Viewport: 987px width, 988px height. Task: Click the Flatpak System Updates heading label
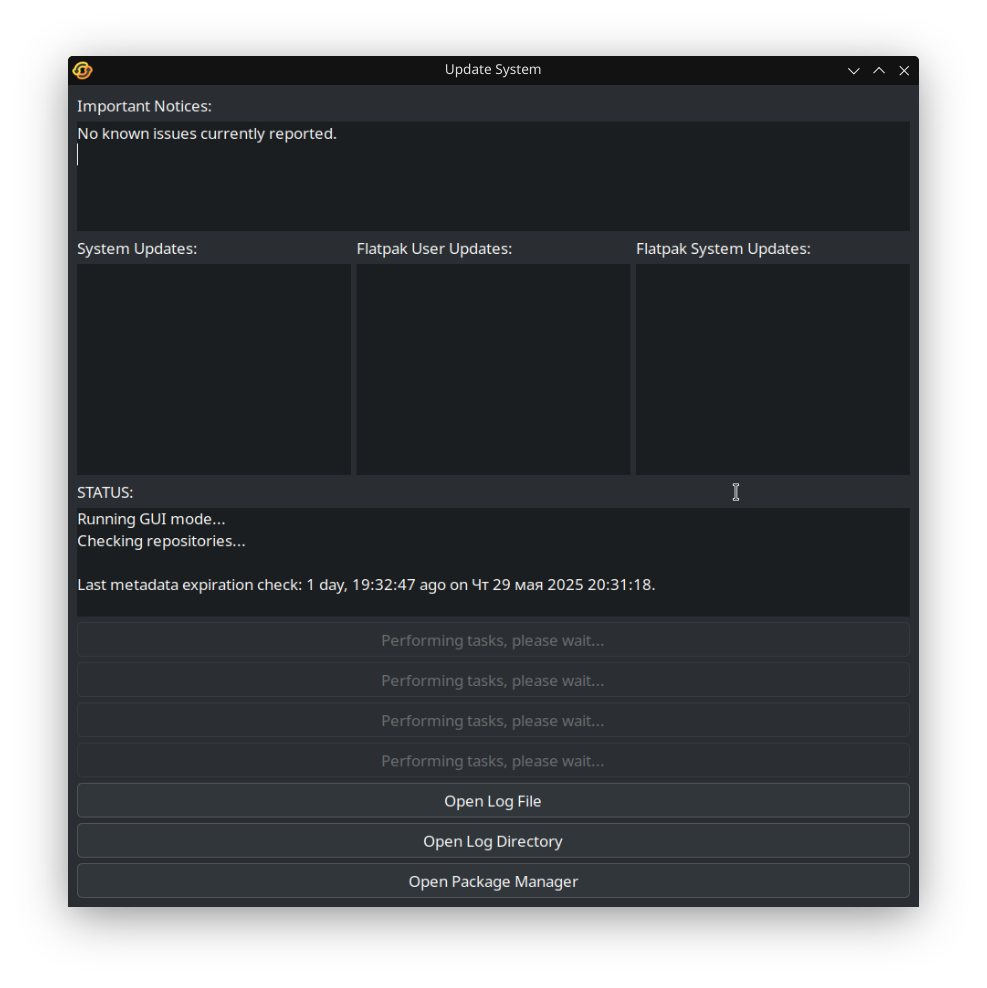click(x=723, y=249)
